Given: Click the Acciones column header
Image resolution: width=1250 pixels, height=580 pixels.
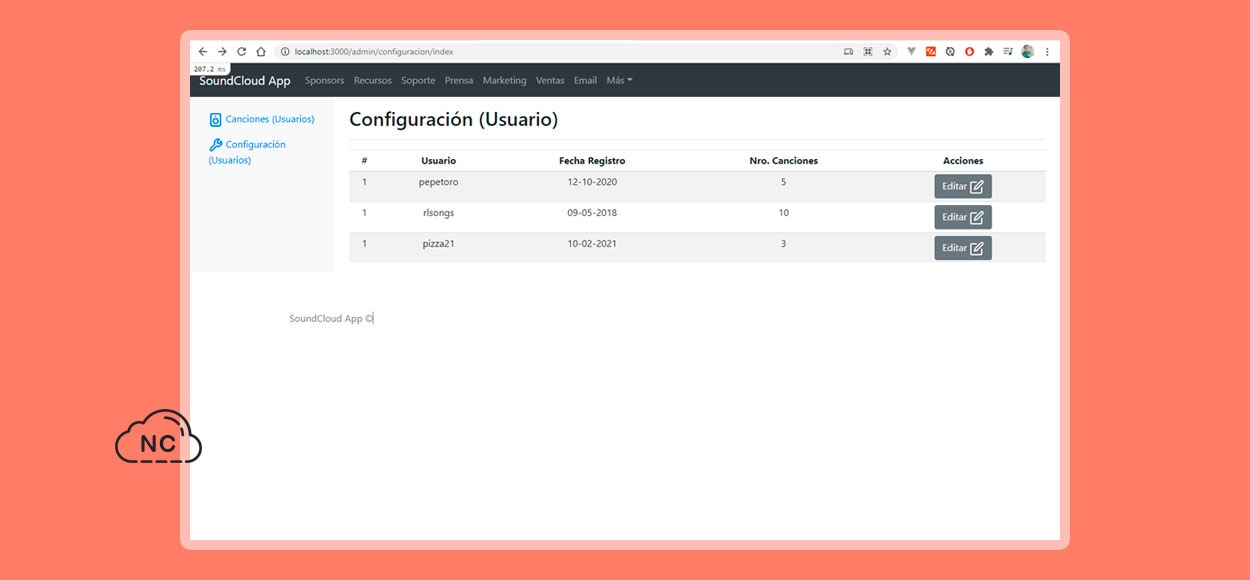Looking at the screenshot, I should tap(963, 160).
